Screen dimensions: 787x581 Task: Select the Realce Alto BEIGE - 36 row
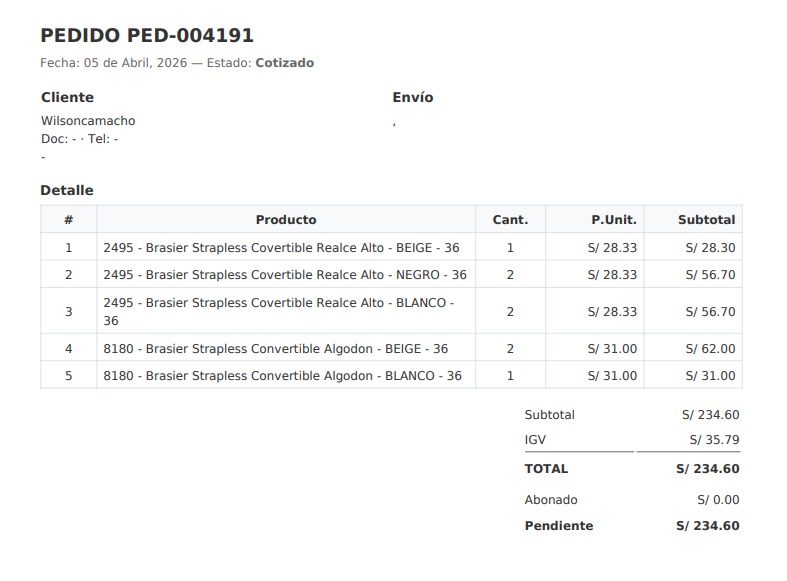pyautogui.click(x=281, y=248)
